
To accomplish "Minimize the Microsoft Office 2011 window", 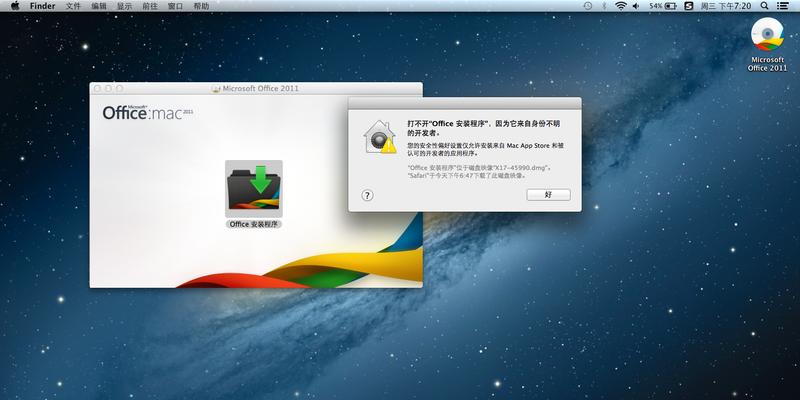I will coord(108,89).
